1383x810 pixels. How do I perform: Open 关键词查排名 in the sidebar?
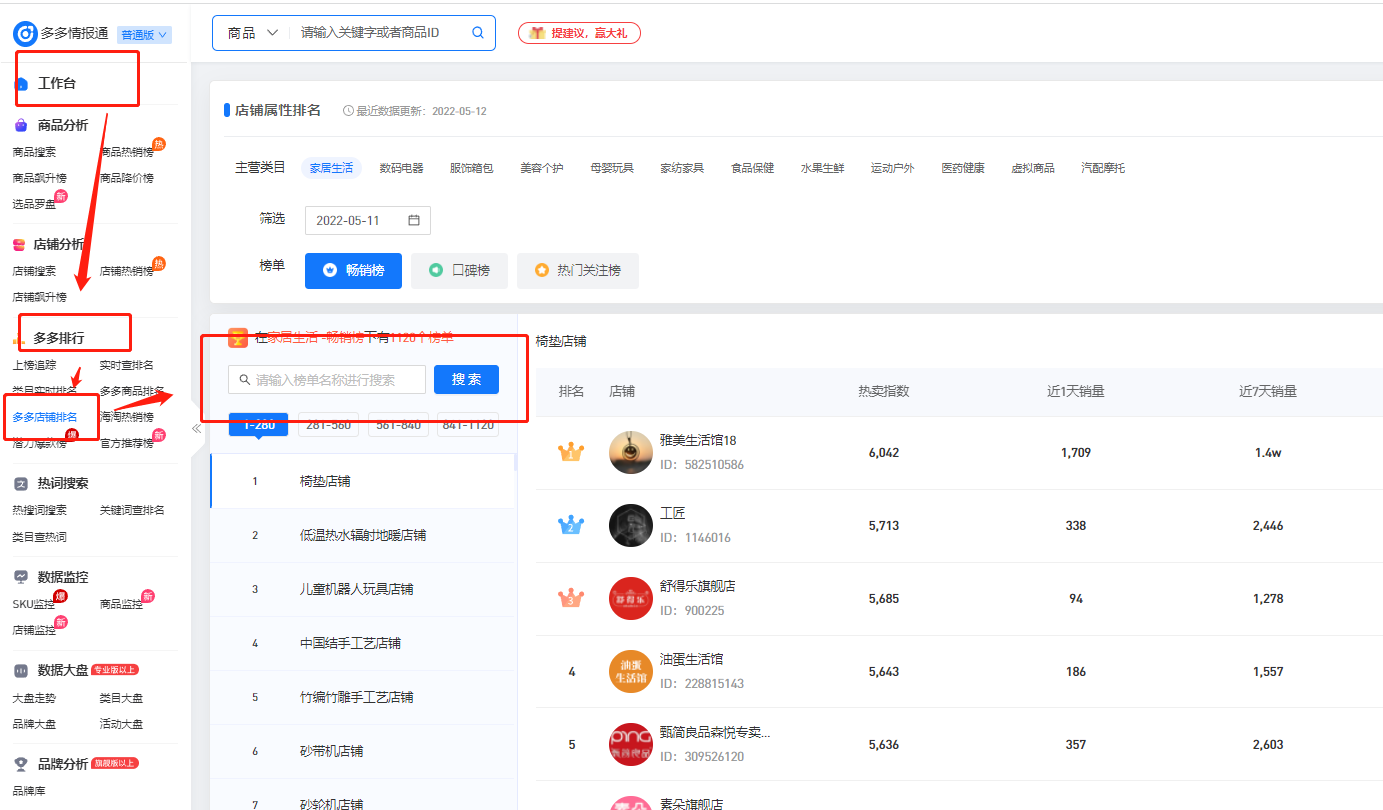point(133,510)
